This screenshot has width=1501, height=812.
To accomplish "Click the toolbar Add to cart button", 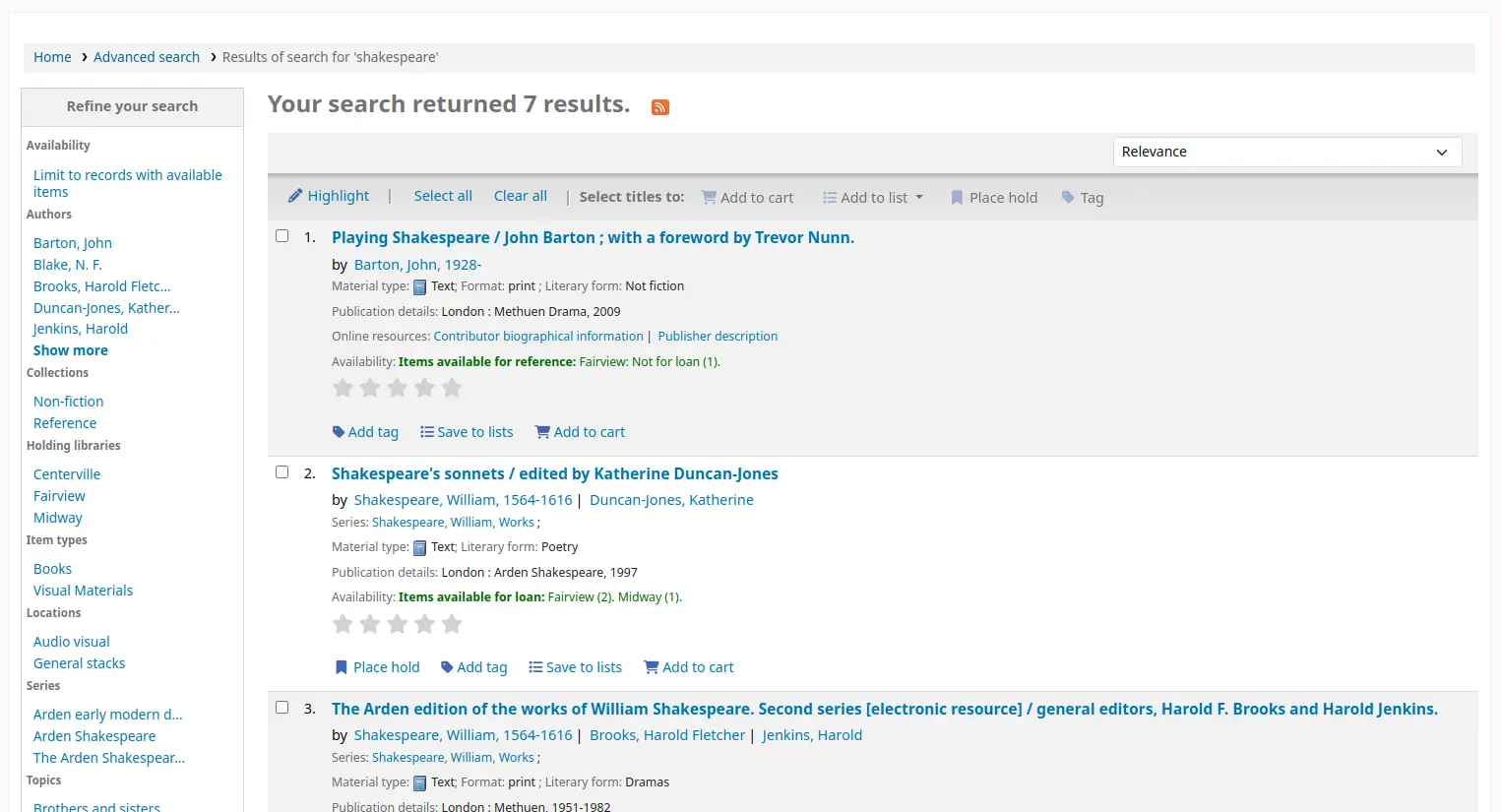I will (x=747, y=197).
